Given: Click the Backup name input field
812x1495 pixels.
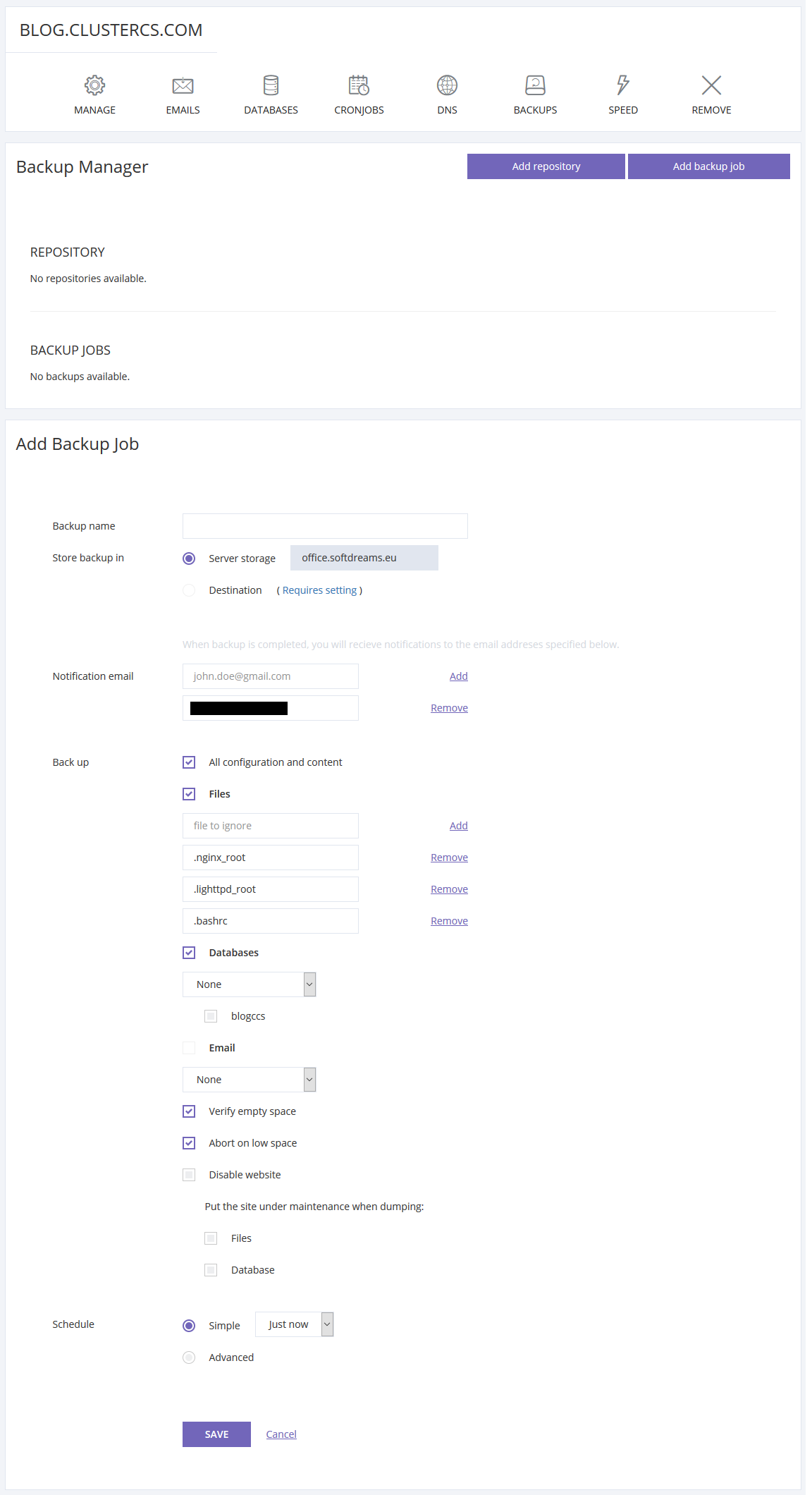Looking at the screenshot, I should pos(325,526).
